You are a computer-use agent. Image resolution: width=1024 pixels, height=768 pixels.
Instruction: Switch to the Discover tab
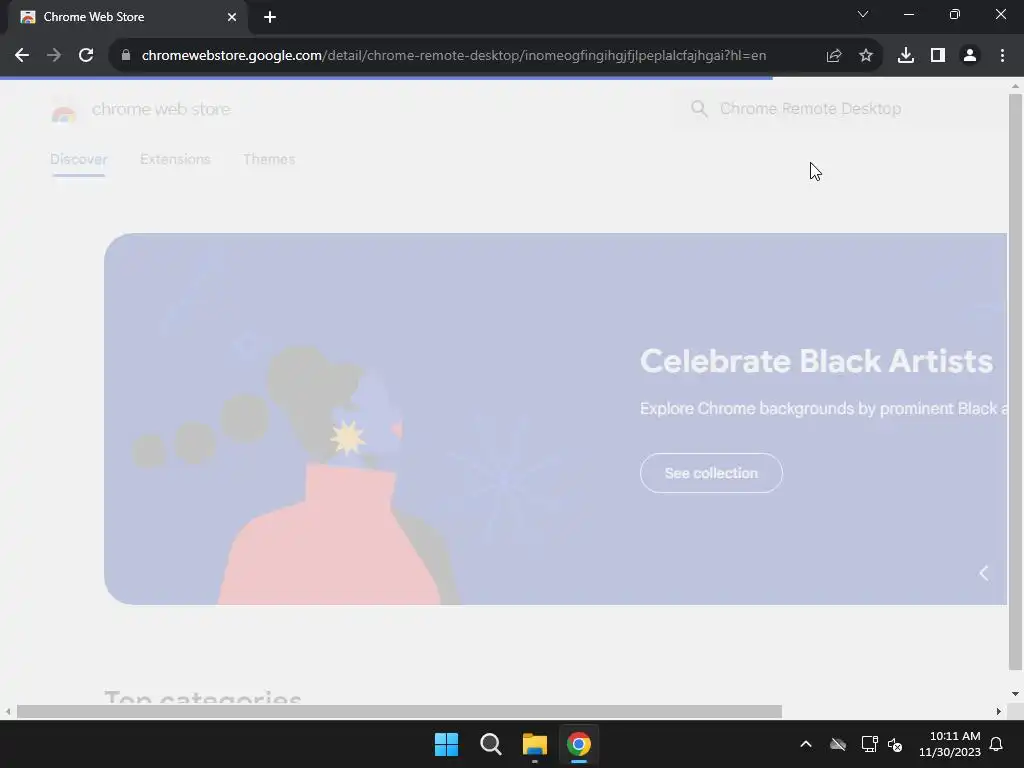click(78, 159)
